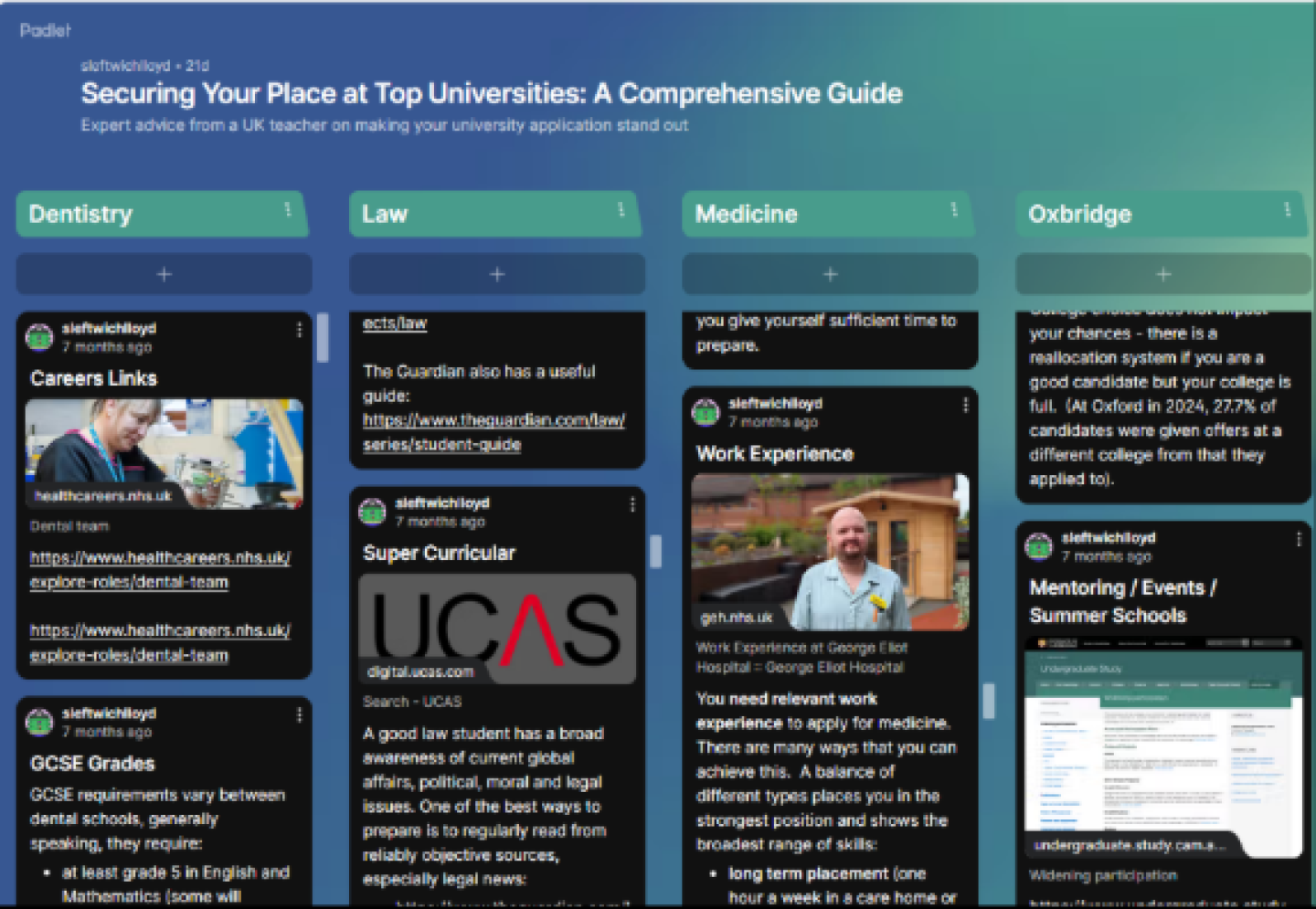Open the Guardian law student guide link
The image size is (1316, 909).
pyautogui.click(x=493, y=432)
